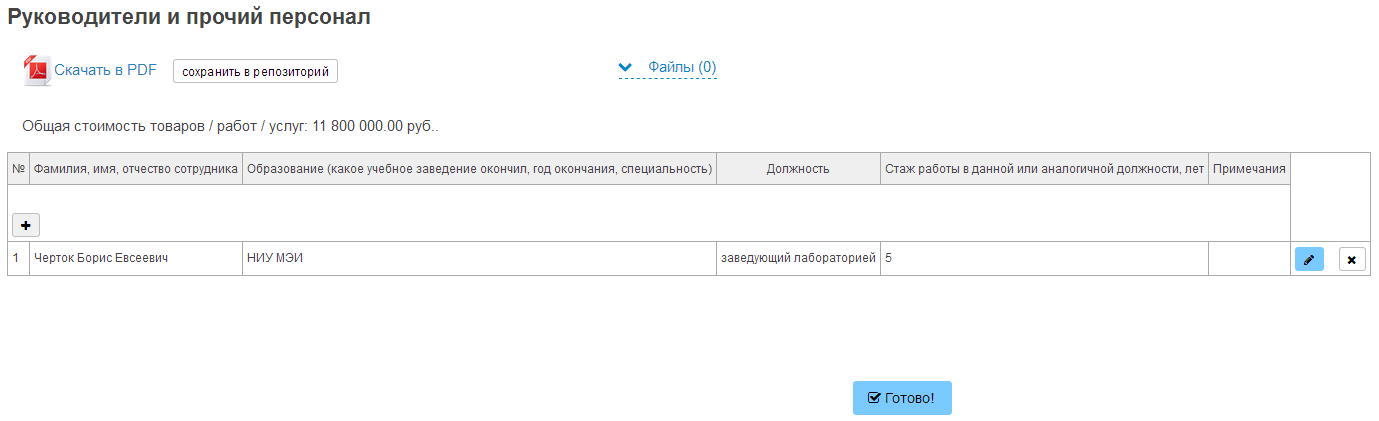Click the 'НИУ МЭИ' education cell
The width and height of the screenshot is (1379, 421).
click(x=275, y=259)
